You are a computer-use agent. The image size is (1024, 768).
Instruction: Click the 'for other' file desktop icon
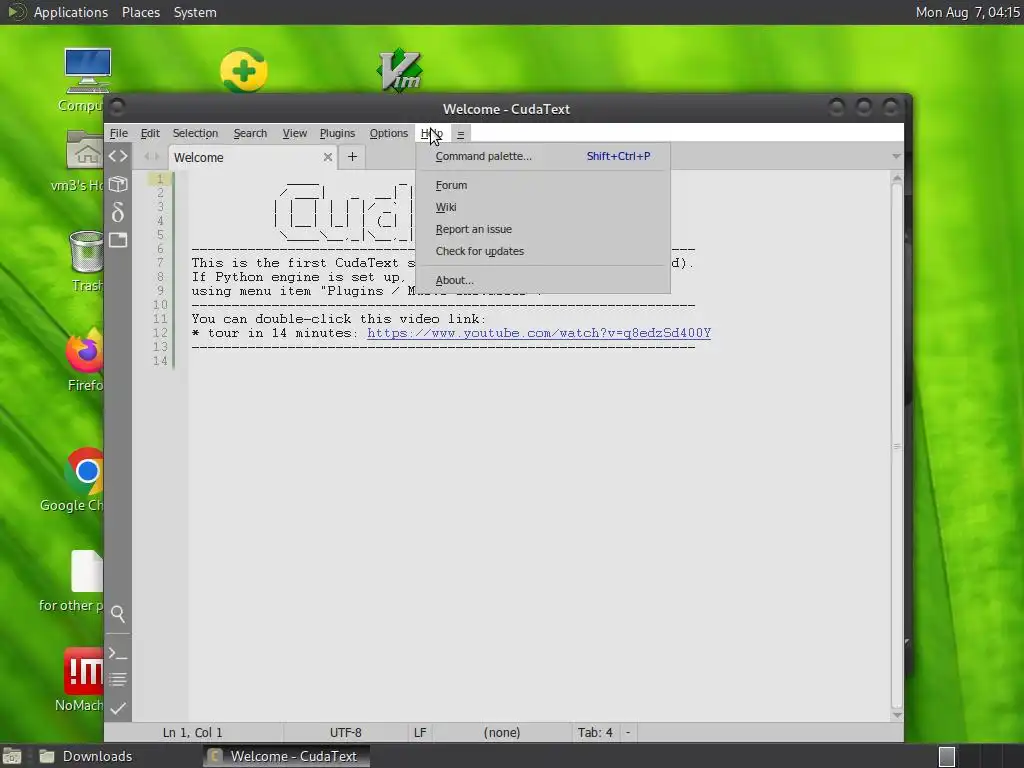tap(87, 571)
